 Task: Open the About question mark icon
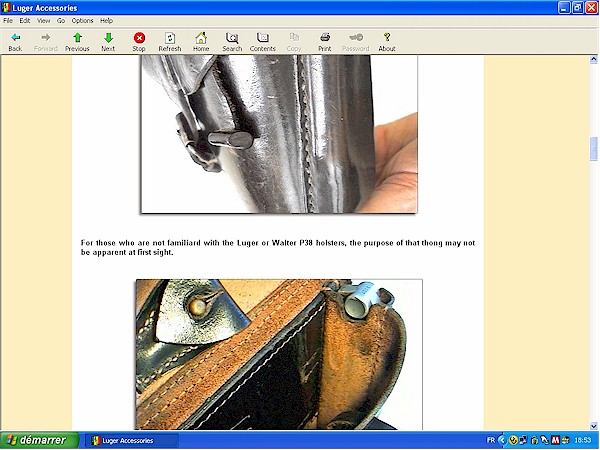point(387,37)
